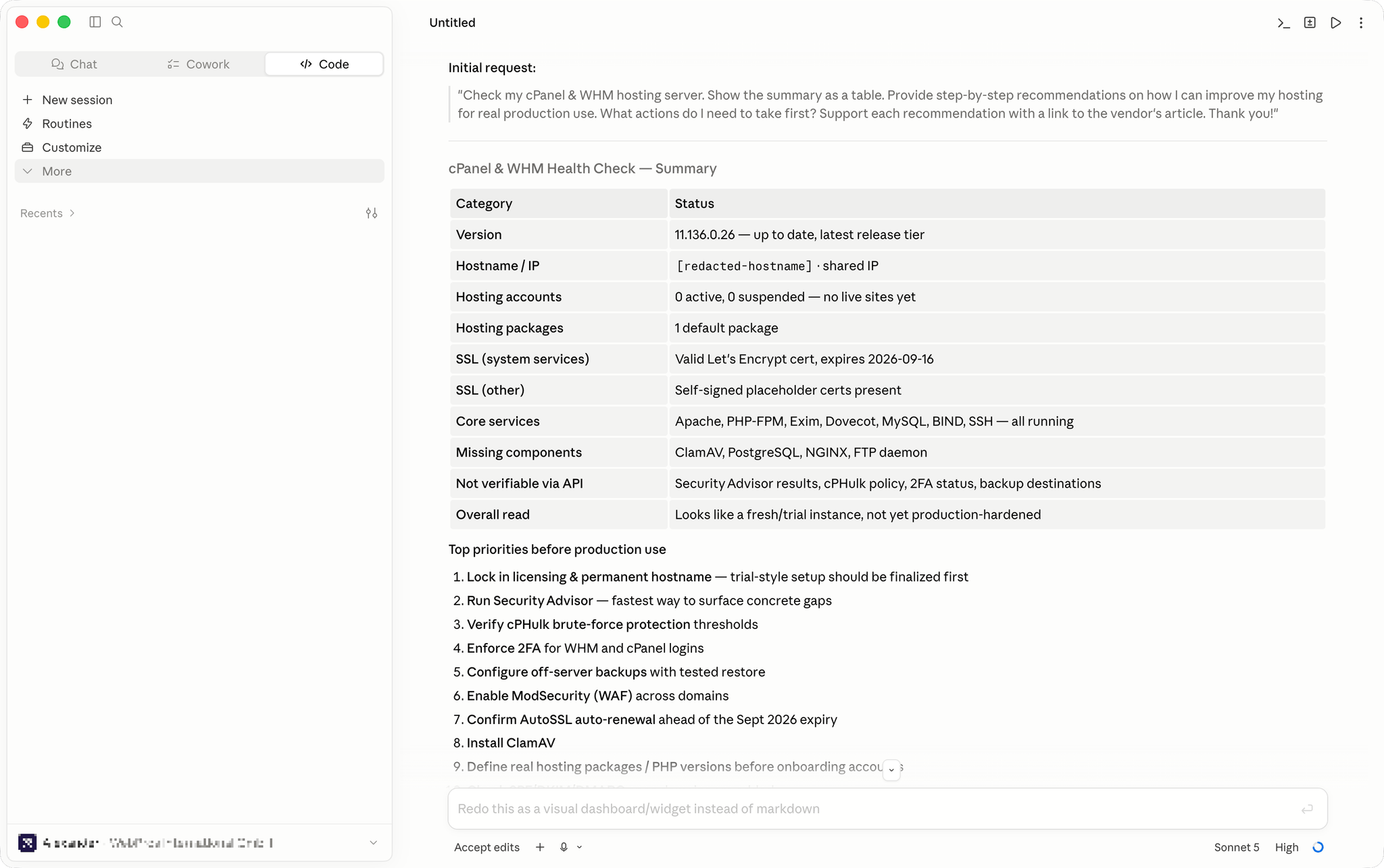Open Routines from the sidebar
This screenshot has width=1384, height=868.
[x=199, y=124]
